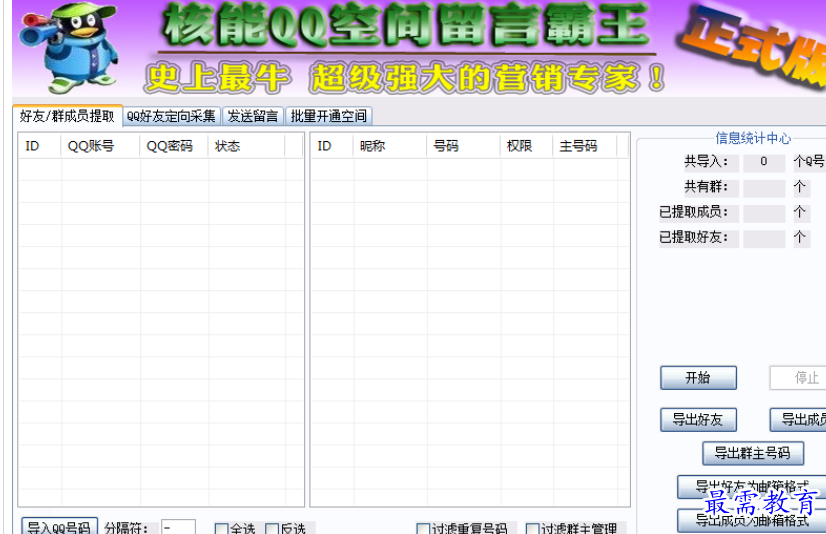Click the 共导入 count field
The width and height of the screenshot is (826, 534).
click(x=764, y=162)
